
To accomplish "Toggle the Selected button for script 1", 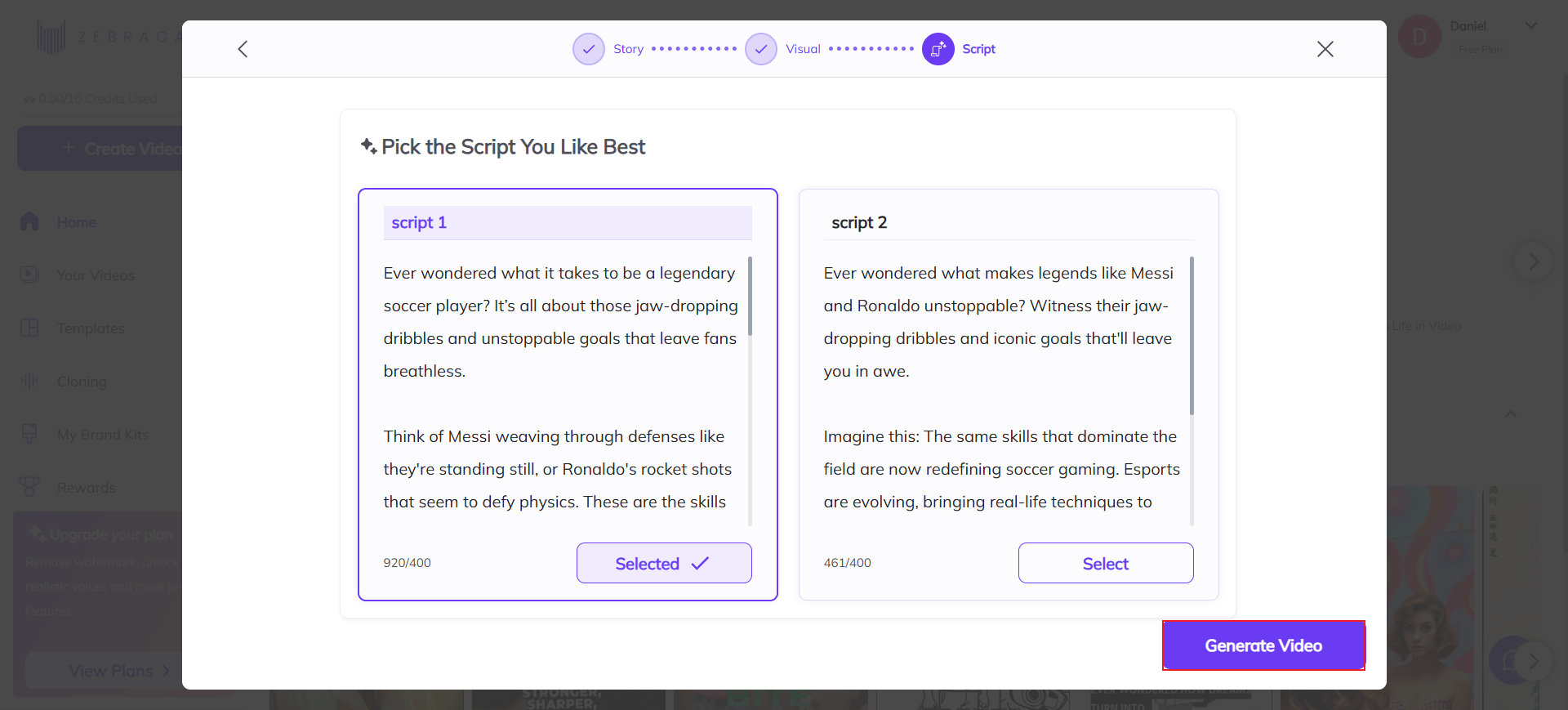I will [663, 563].
